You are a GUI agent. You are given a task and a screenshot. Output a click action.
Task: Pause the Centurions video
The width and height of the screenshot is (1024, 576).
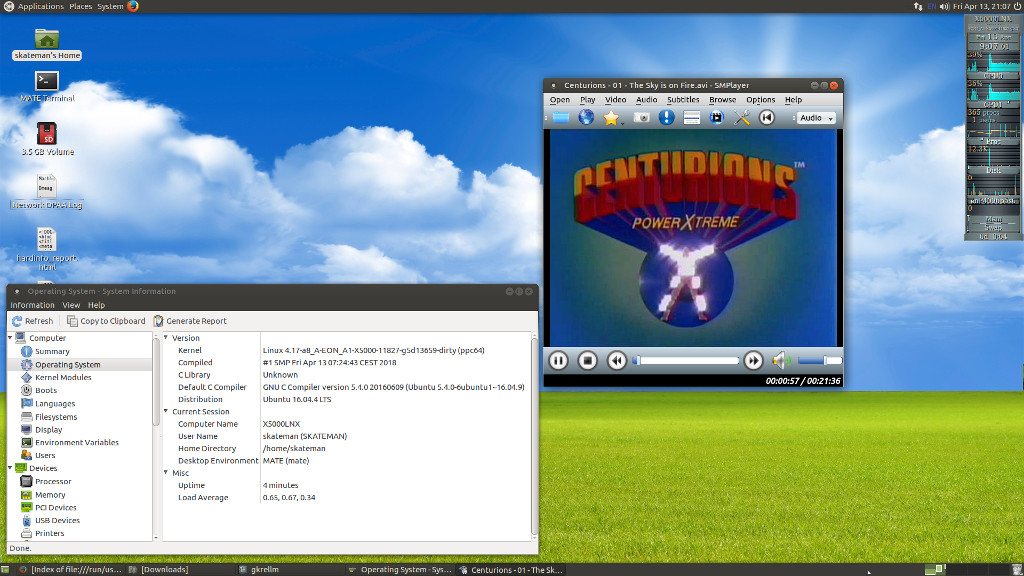558,360
